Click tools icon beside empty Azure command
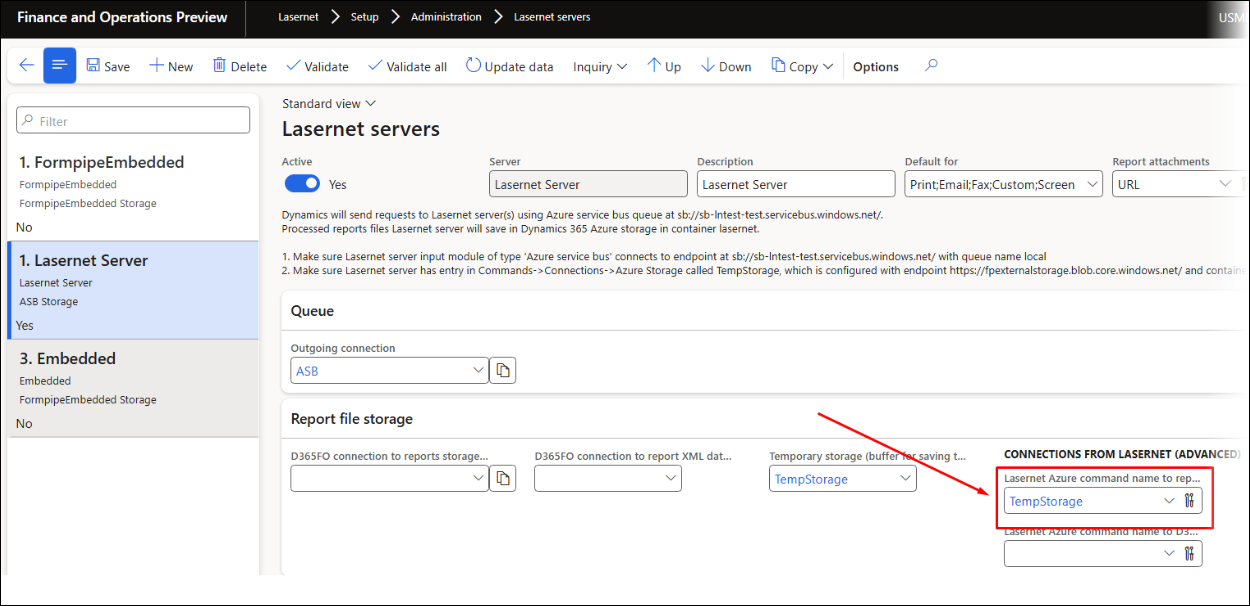1250x606 pixels. [x=1190, y=553]
